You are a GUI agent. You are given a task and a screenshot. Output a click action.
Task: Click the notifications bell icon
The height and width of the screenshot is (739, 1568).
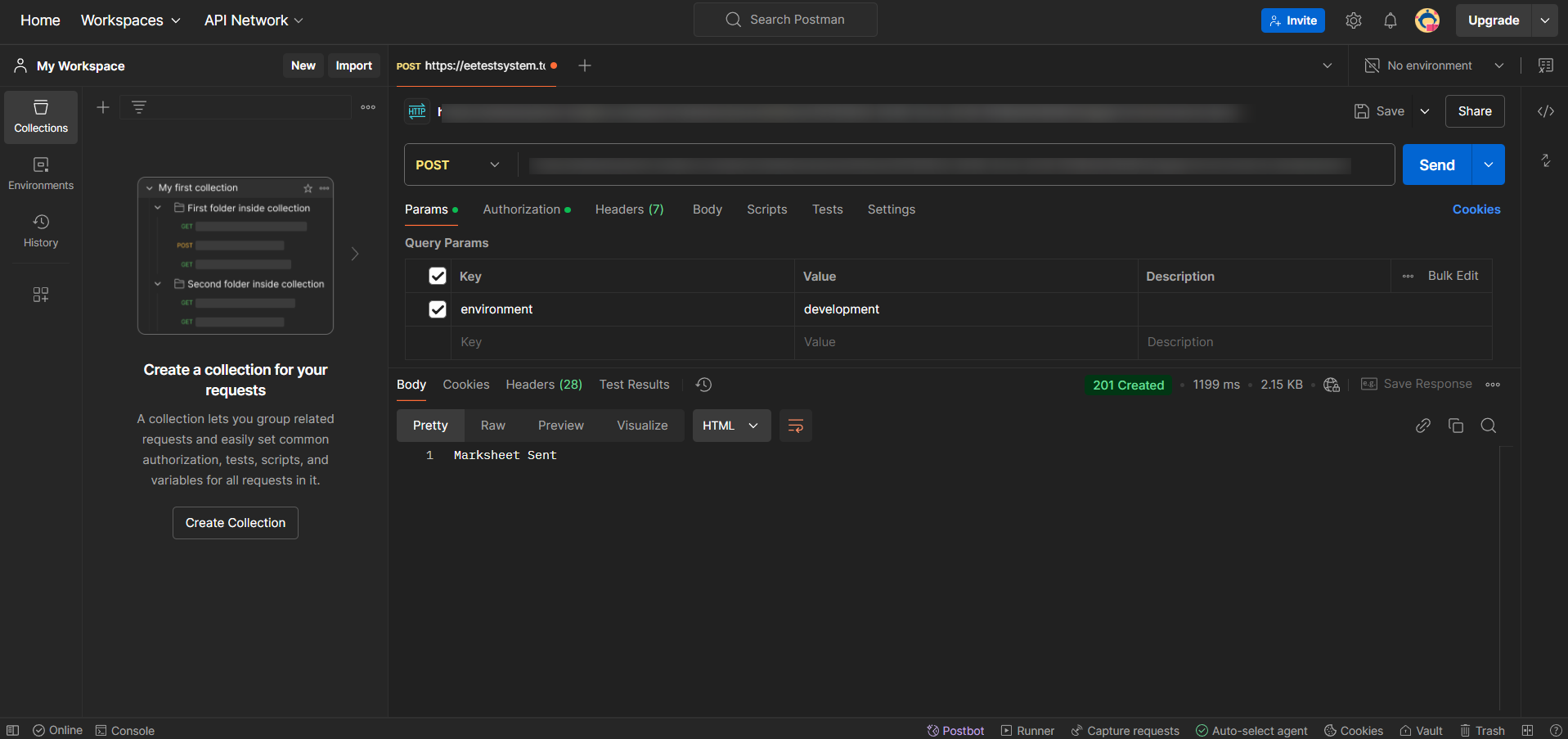click(1390, 20)
